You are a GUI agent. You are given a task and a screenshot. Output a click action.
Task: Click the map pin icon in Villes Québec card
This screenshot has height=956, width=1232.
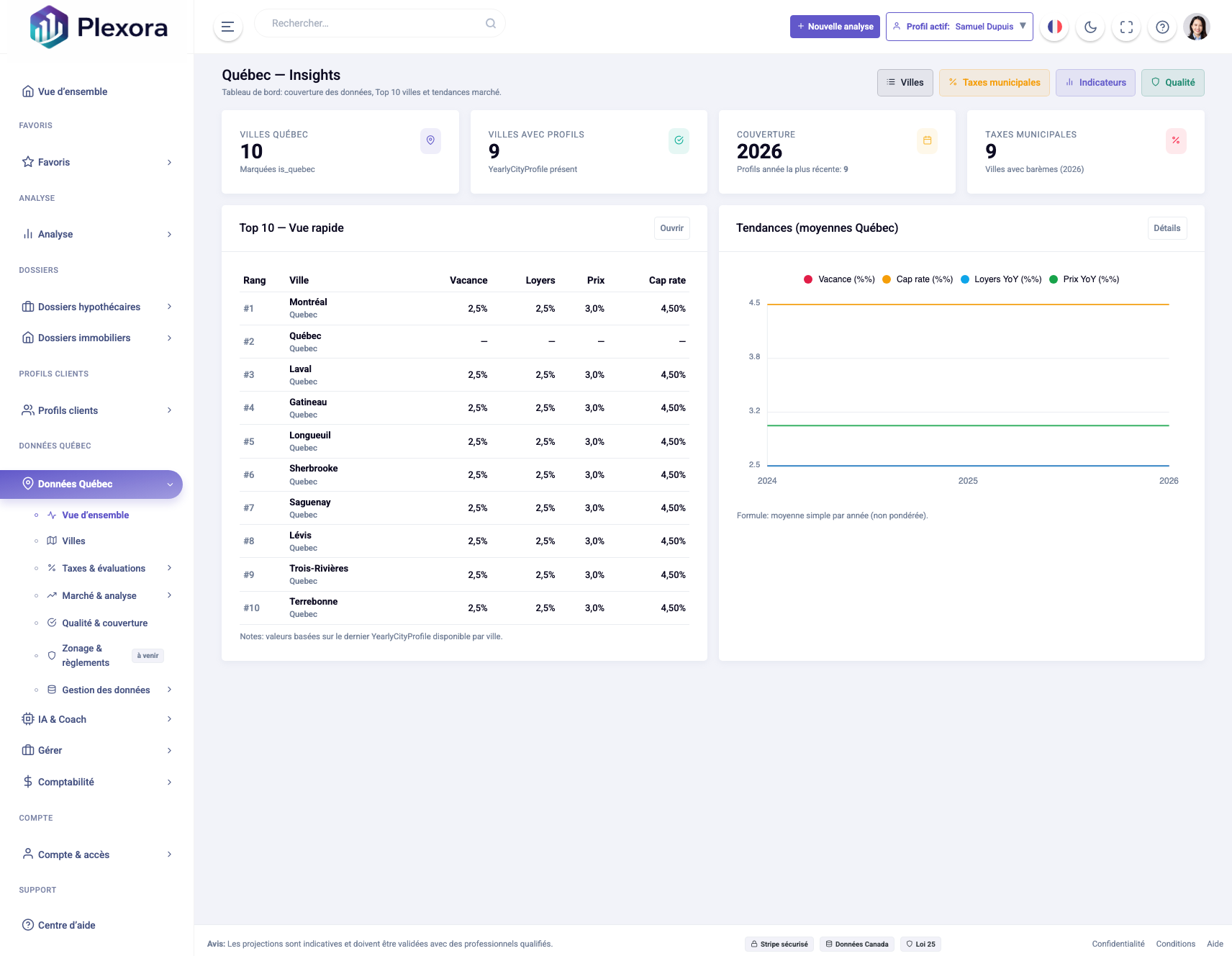(x=430, y=140)
